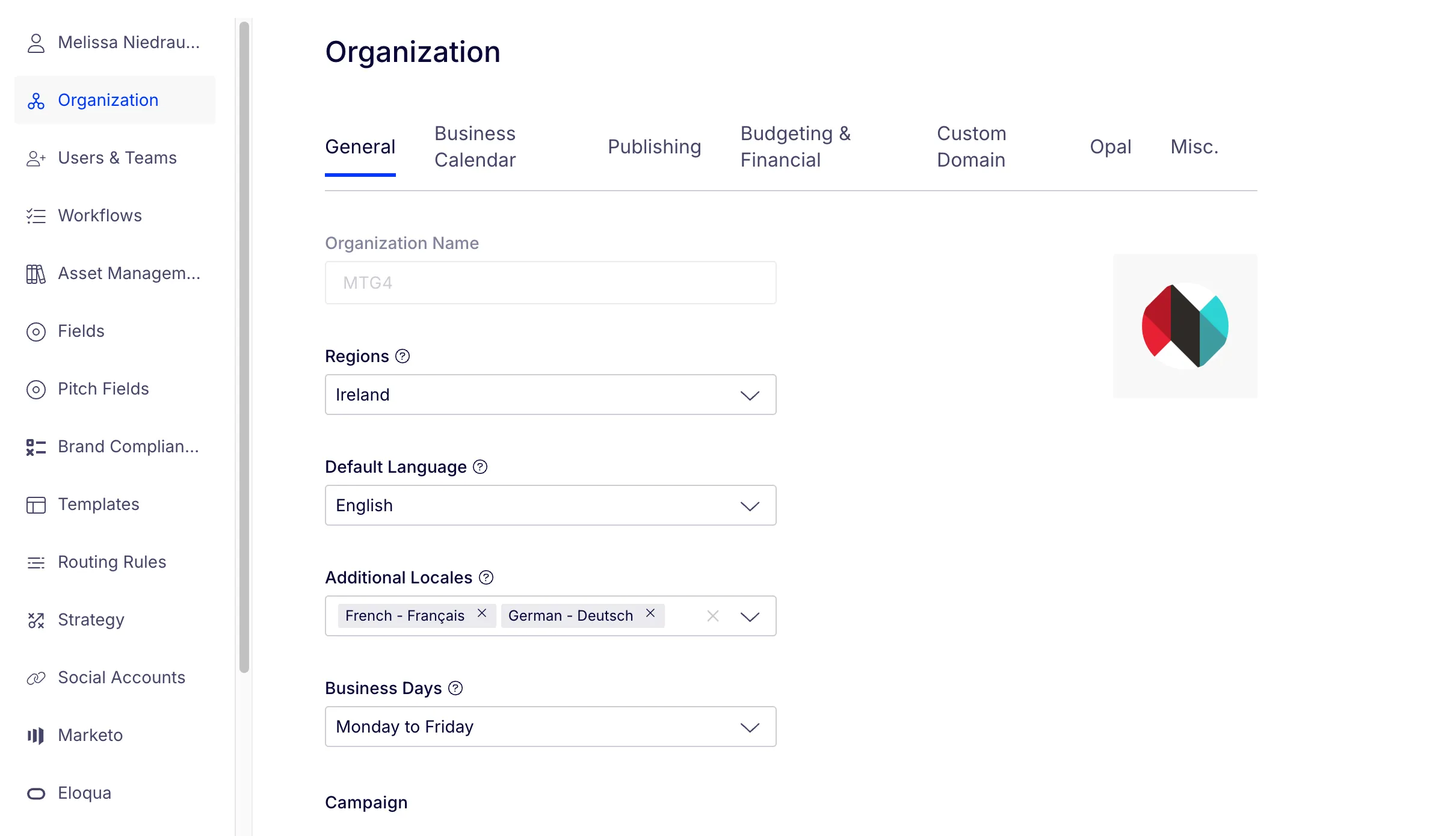The width and height of the screenshot is (1456, 836).
Task: Click the Additional Locales help icon
Action: click(486, 577)
